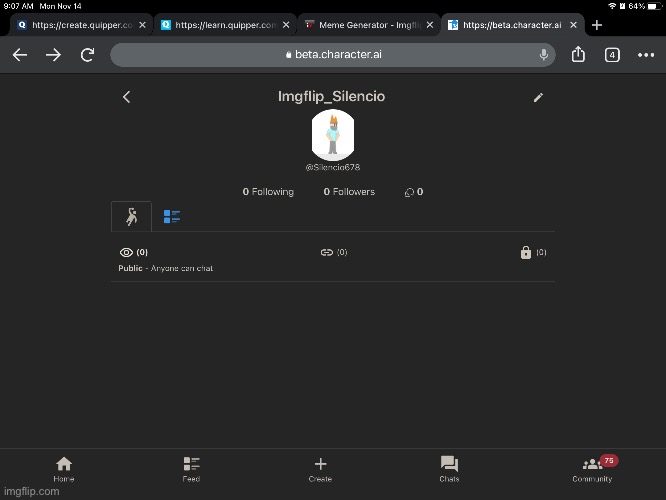Tap the browser share icon
Screen dimensions: 666x500
pyautogui.click(x=578, y=55)
